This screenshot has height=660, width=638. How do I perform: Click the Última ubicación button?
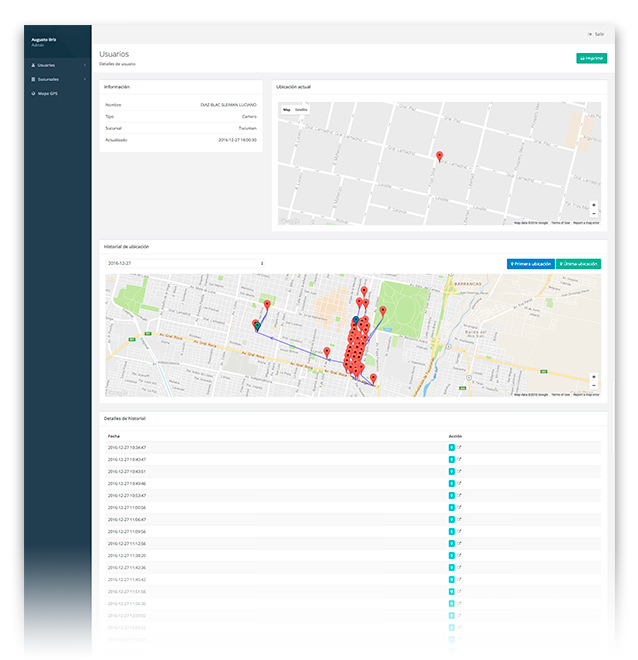pyautogui.click(x=579, y=264)
